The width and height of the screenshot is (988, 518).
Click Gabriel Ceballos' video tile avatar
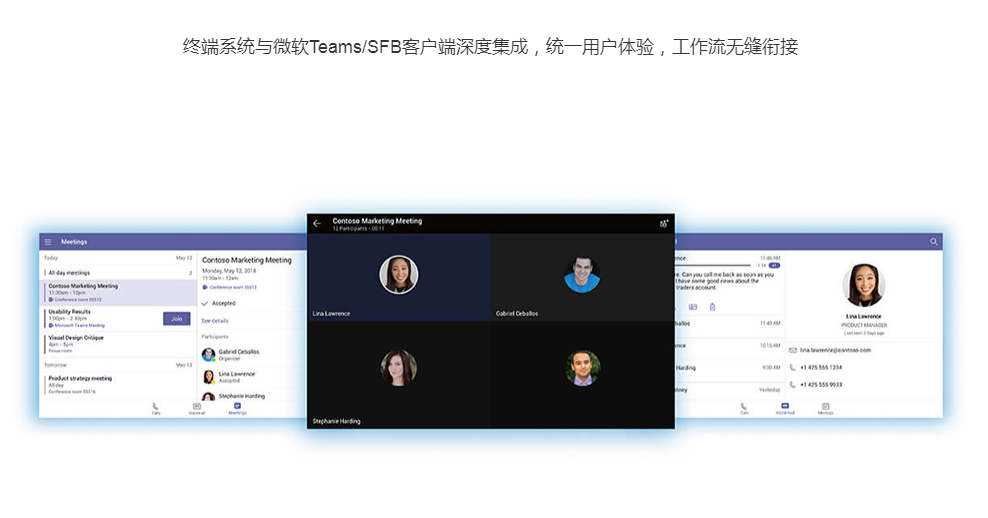pyautogui.click(x=582, y=275)
